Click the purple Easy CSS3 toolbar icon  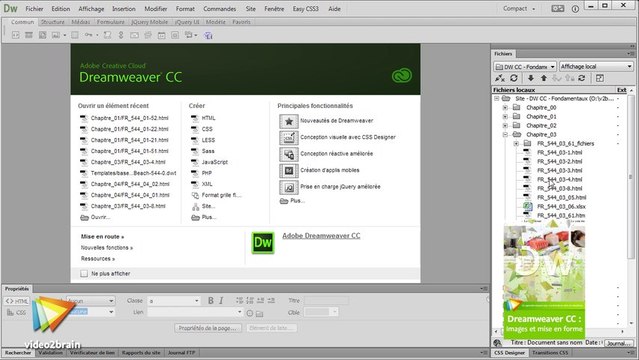(208, 35)
